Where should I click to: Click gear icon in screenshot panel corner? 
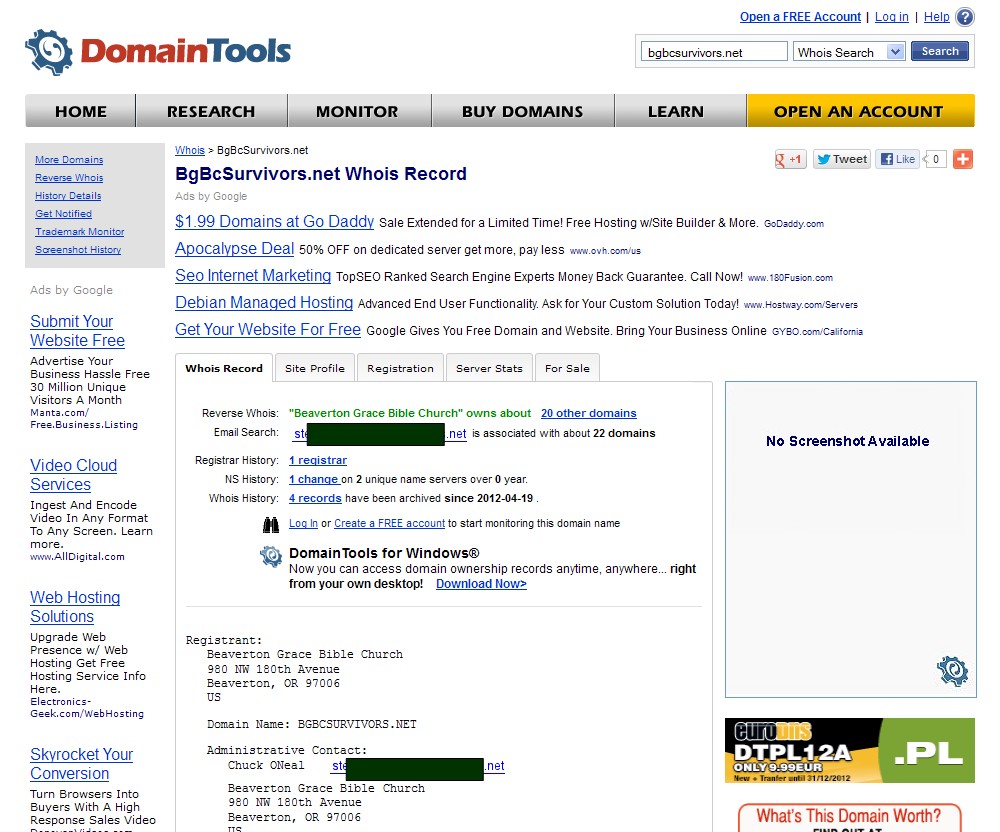click(x=952, y=670)
